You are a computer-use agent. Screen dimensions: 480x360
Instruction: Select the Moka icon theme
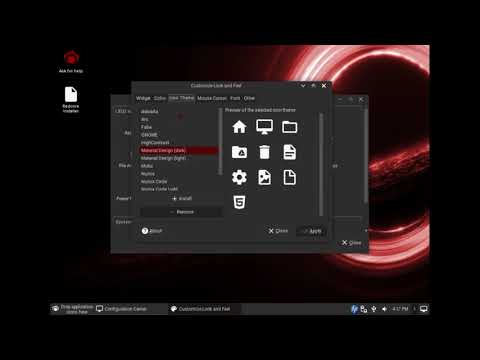click(x=179, y=166)
